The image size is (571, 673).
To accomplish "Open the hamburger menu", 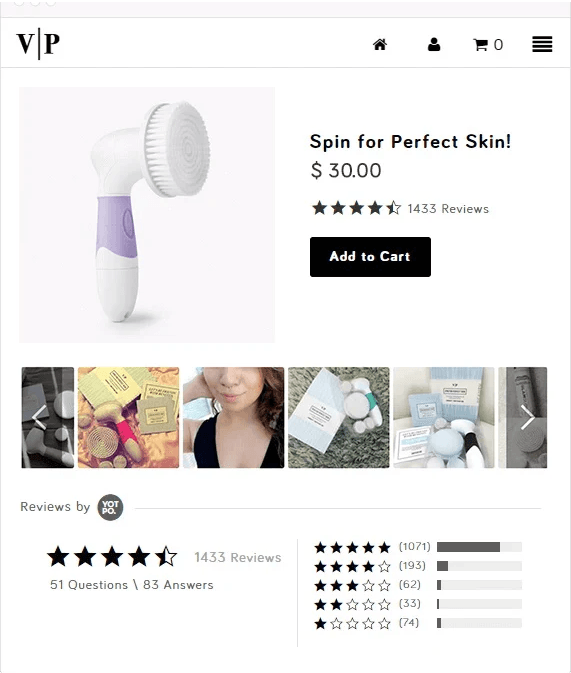I will [x=542, y=44].
